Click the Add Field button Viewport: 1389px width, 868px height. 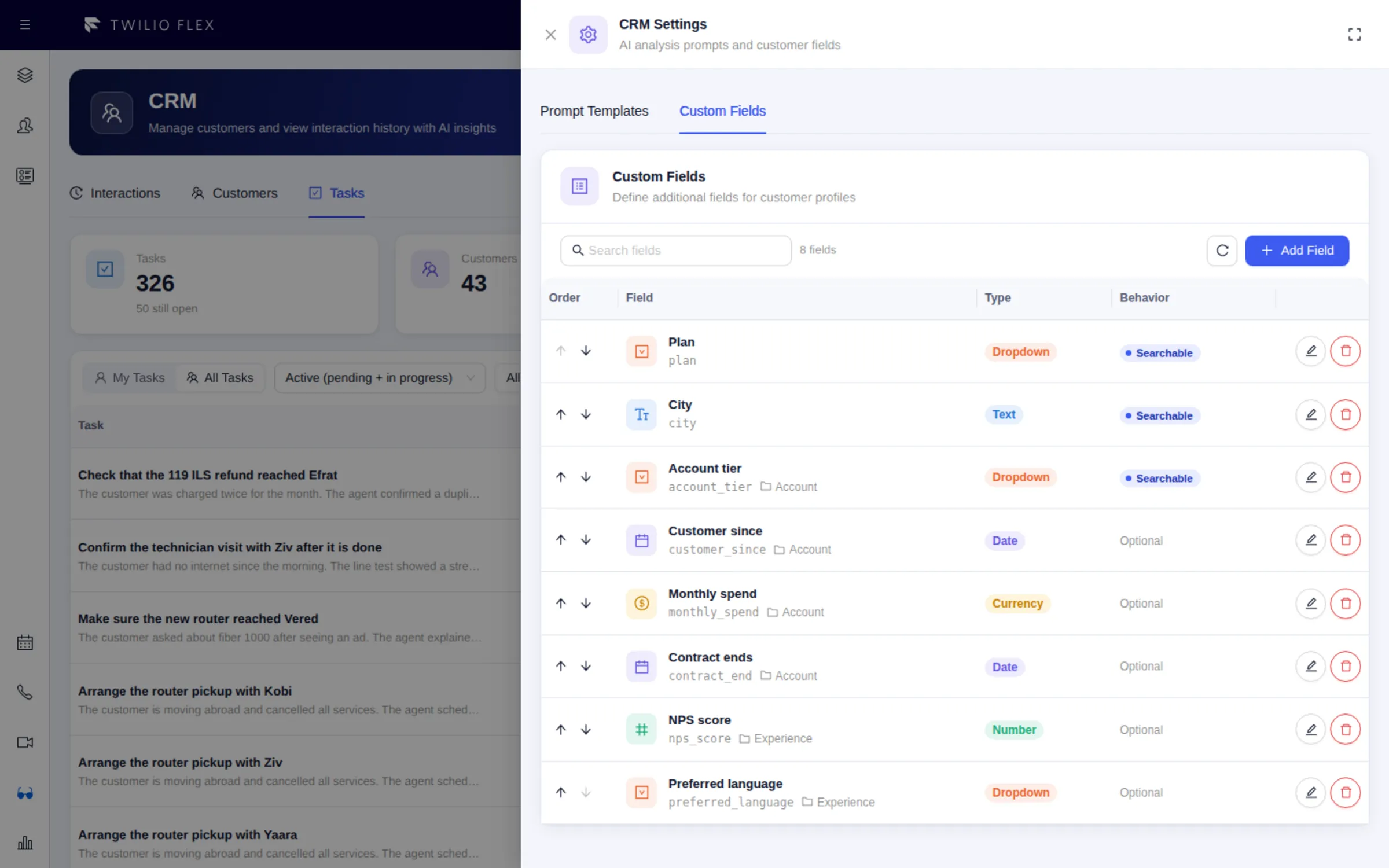pos(1297,251)
